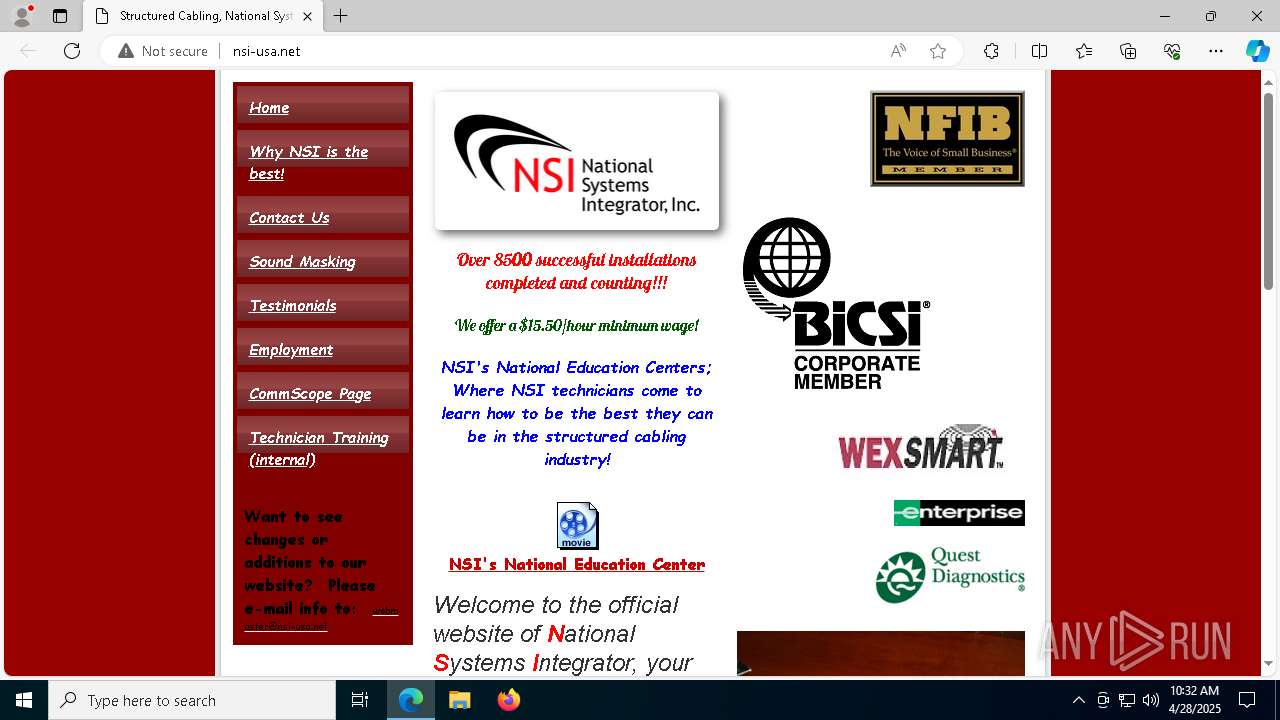Go to Home page link
1280x720 pixels.
(x=269, y=108)
